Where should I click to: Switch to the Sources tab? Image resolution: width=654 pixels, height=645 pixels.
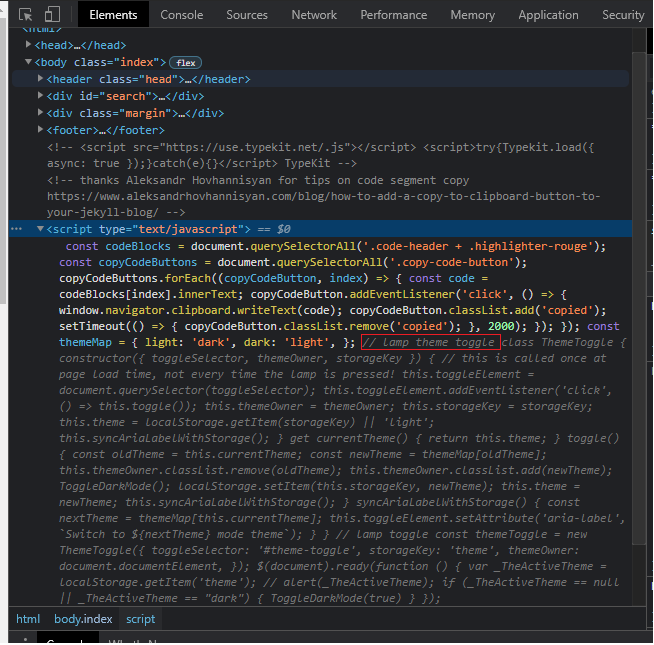[247, 15]
